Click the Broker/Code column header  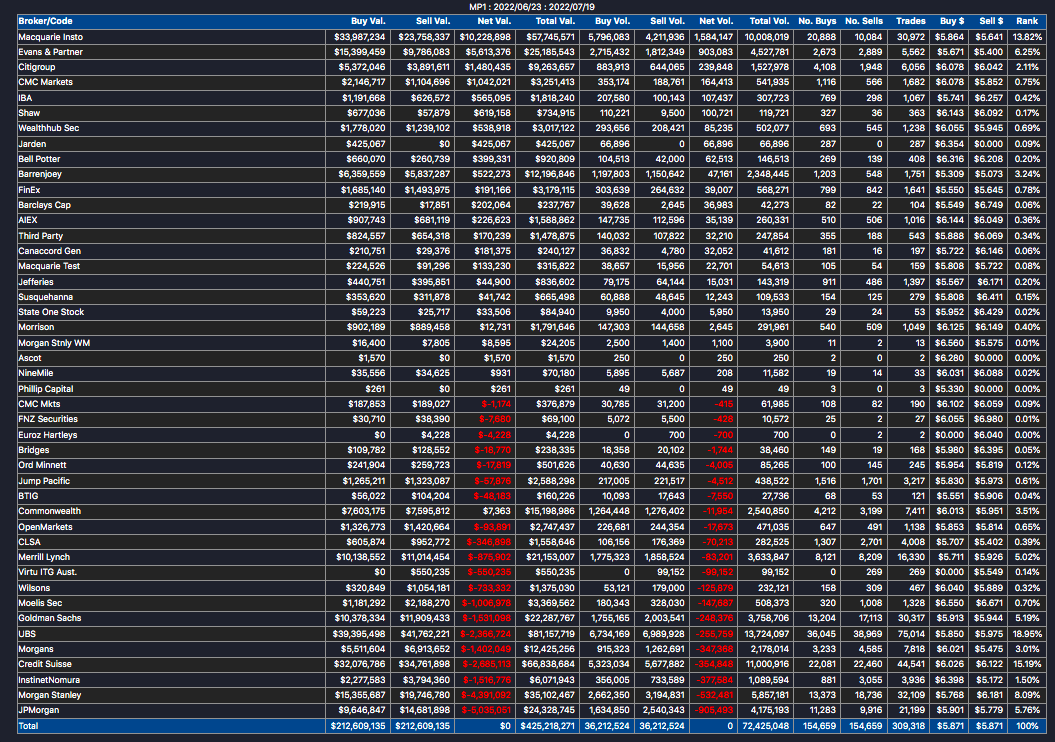[45, 21]
